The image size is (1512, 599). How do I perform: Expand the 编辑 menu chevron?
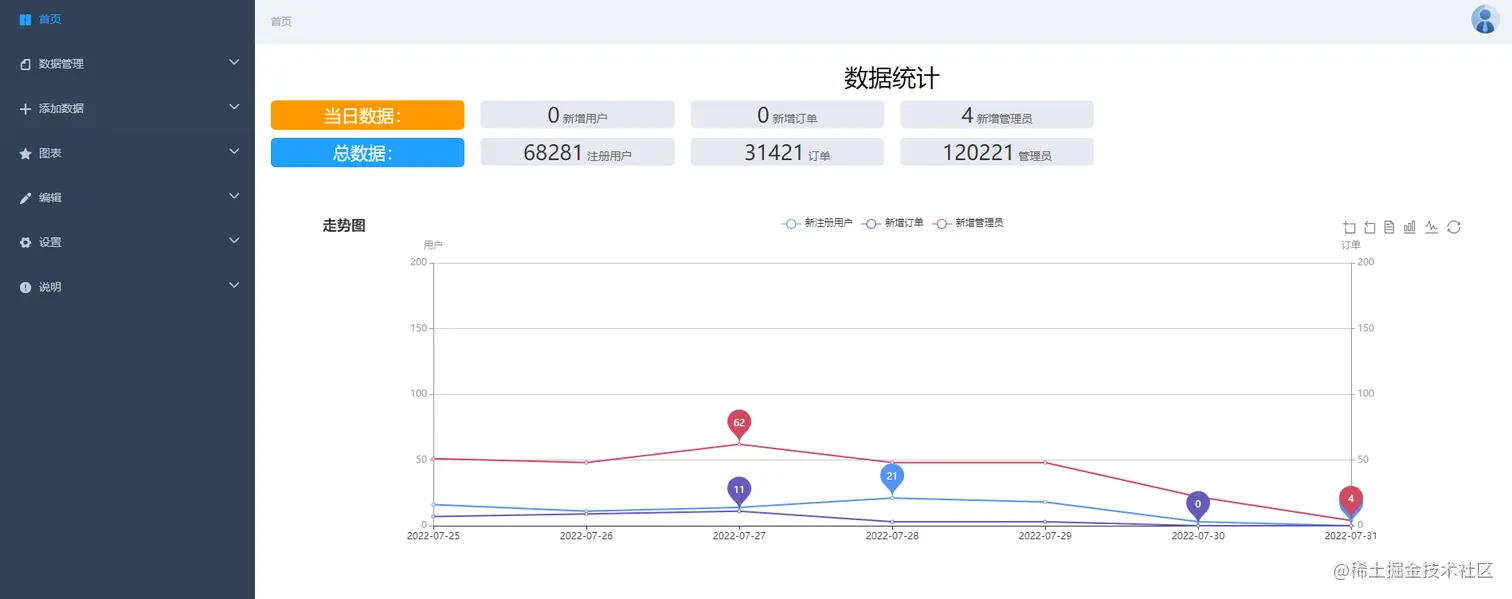(x=234, y=196)
